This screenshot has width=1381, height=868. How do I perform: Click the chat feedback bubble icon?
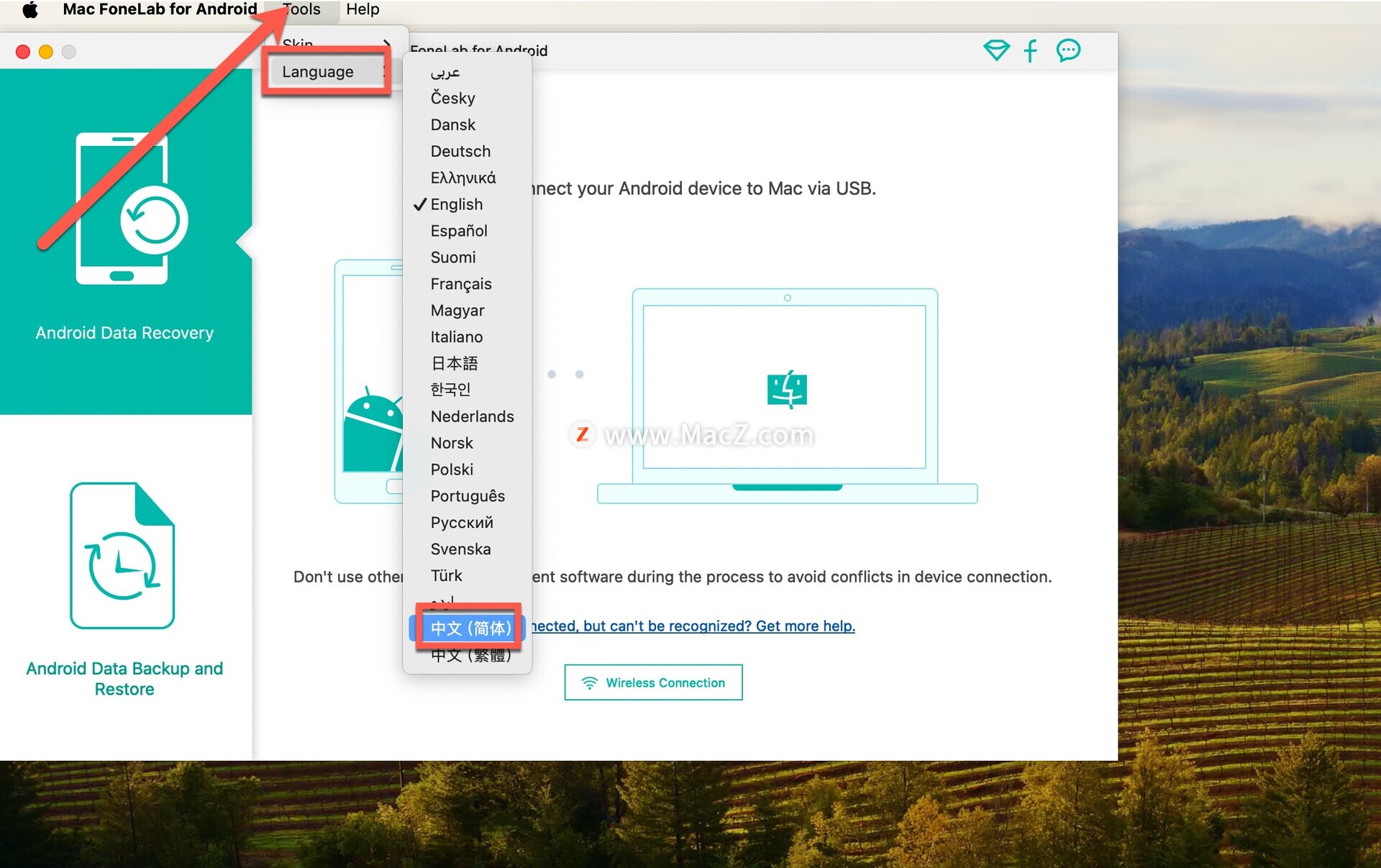pyautogui.click(x=1068, y=50)
